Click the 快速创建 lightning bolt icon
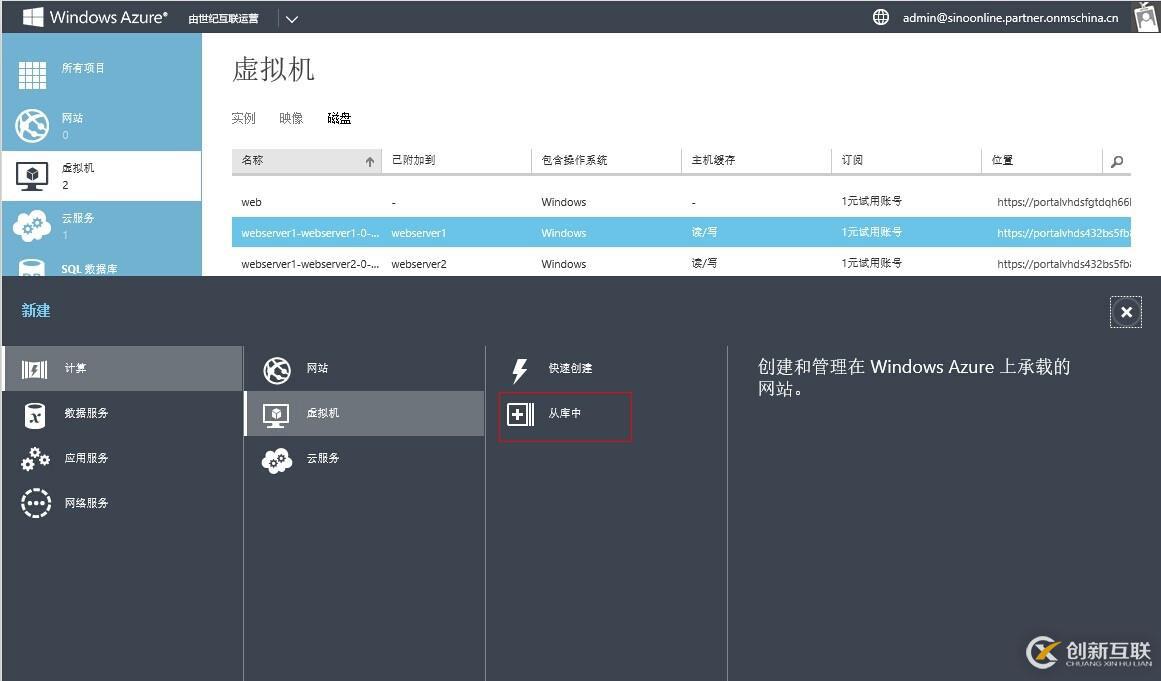 pos(520,370)
